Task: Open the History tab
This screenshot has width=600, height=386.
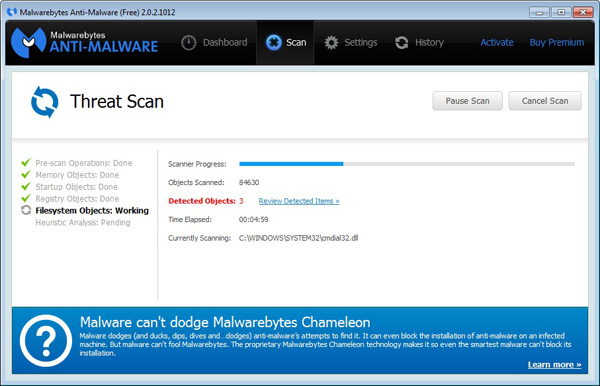Action: tap(419, 42)
